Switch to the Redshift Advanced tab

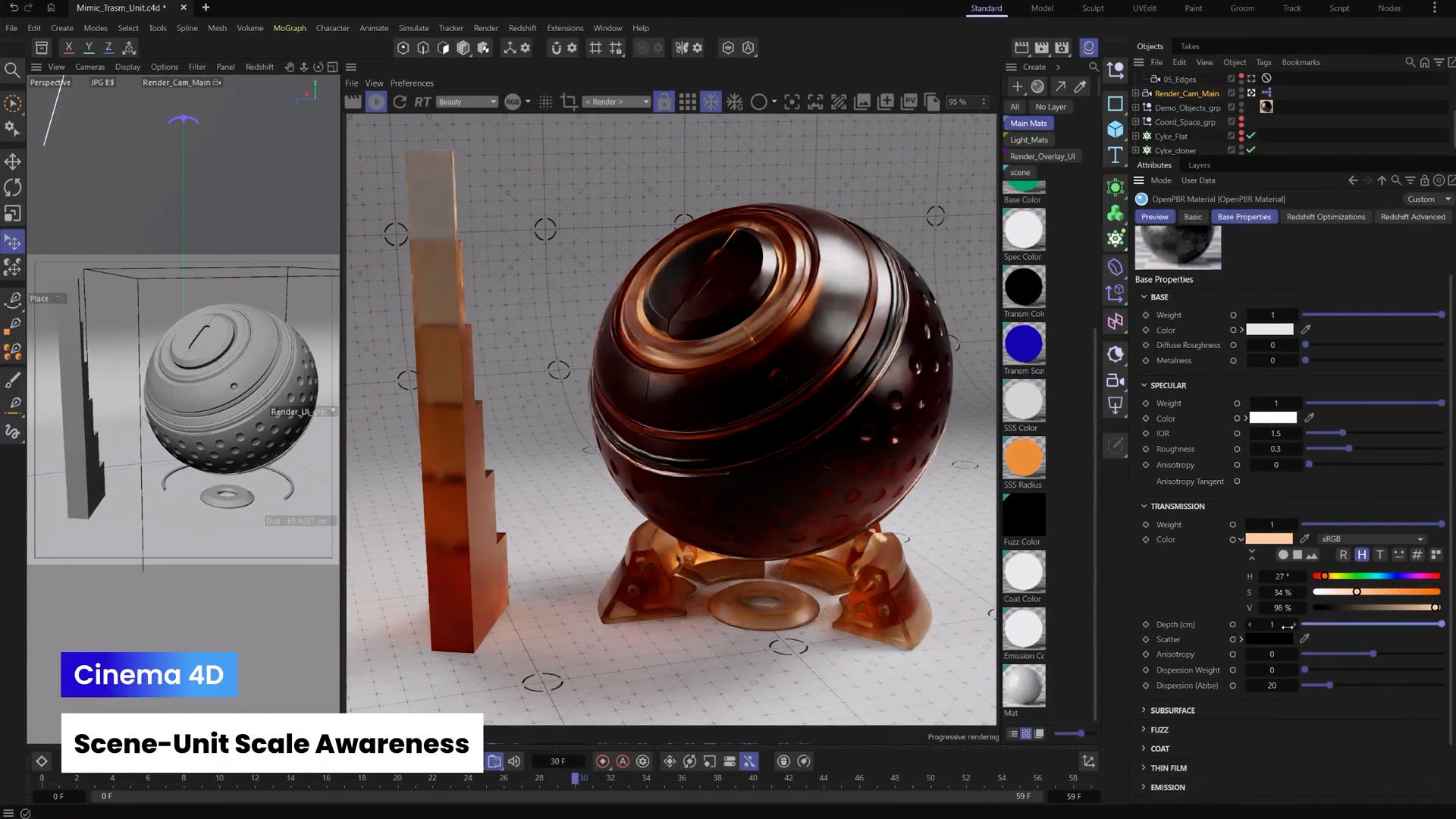point(1412,217)
